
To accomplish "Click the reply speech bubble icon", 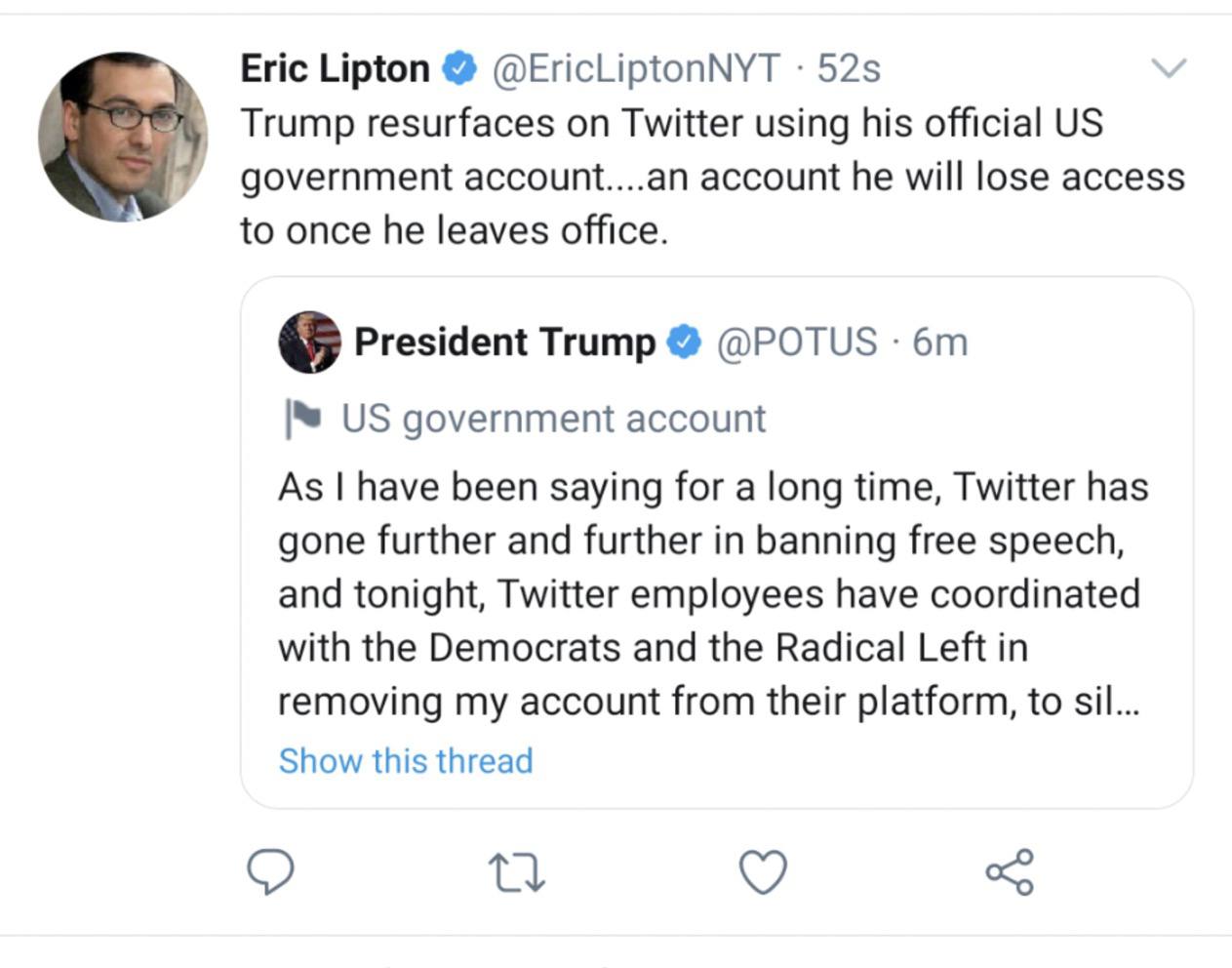I will pyautogui.click(x=269, y=871).
